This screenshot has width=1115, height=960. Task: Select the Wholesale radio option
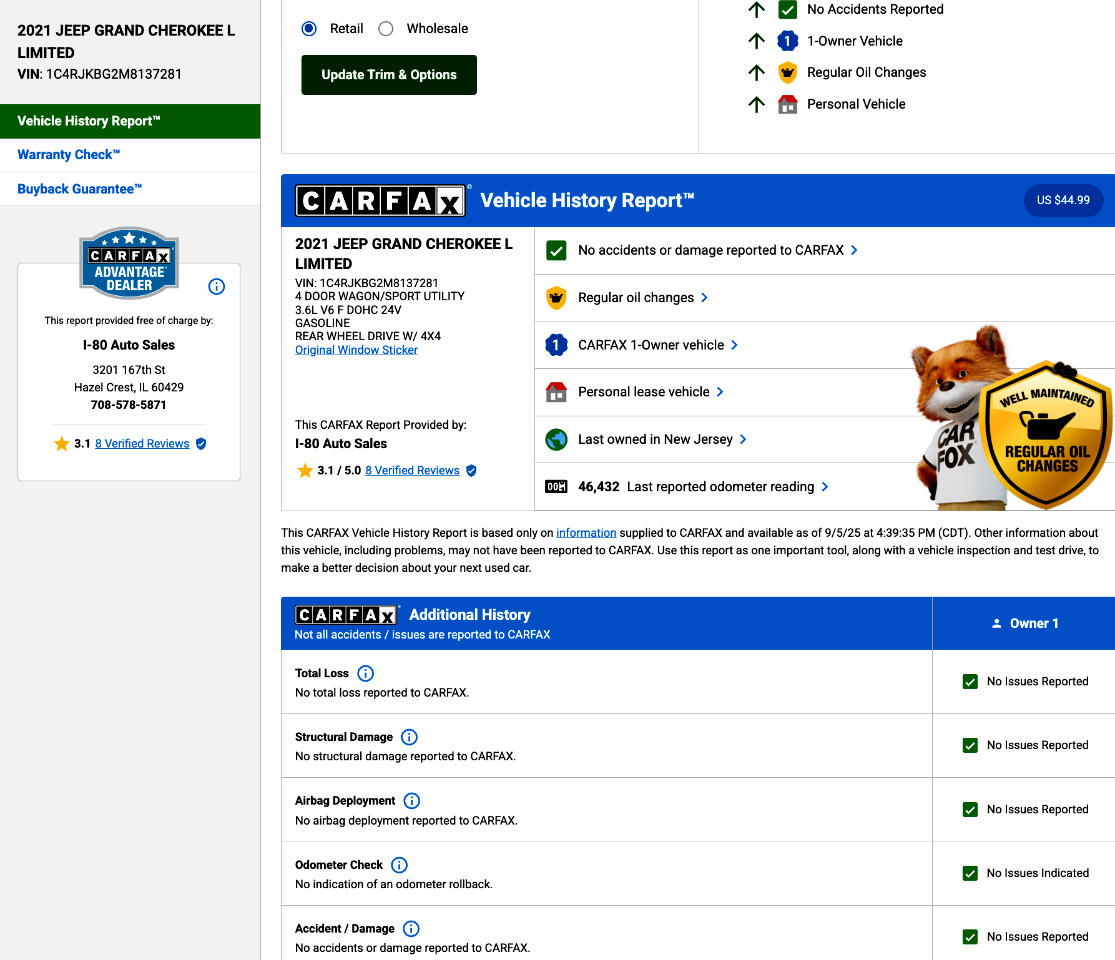(x=386, y=29)
